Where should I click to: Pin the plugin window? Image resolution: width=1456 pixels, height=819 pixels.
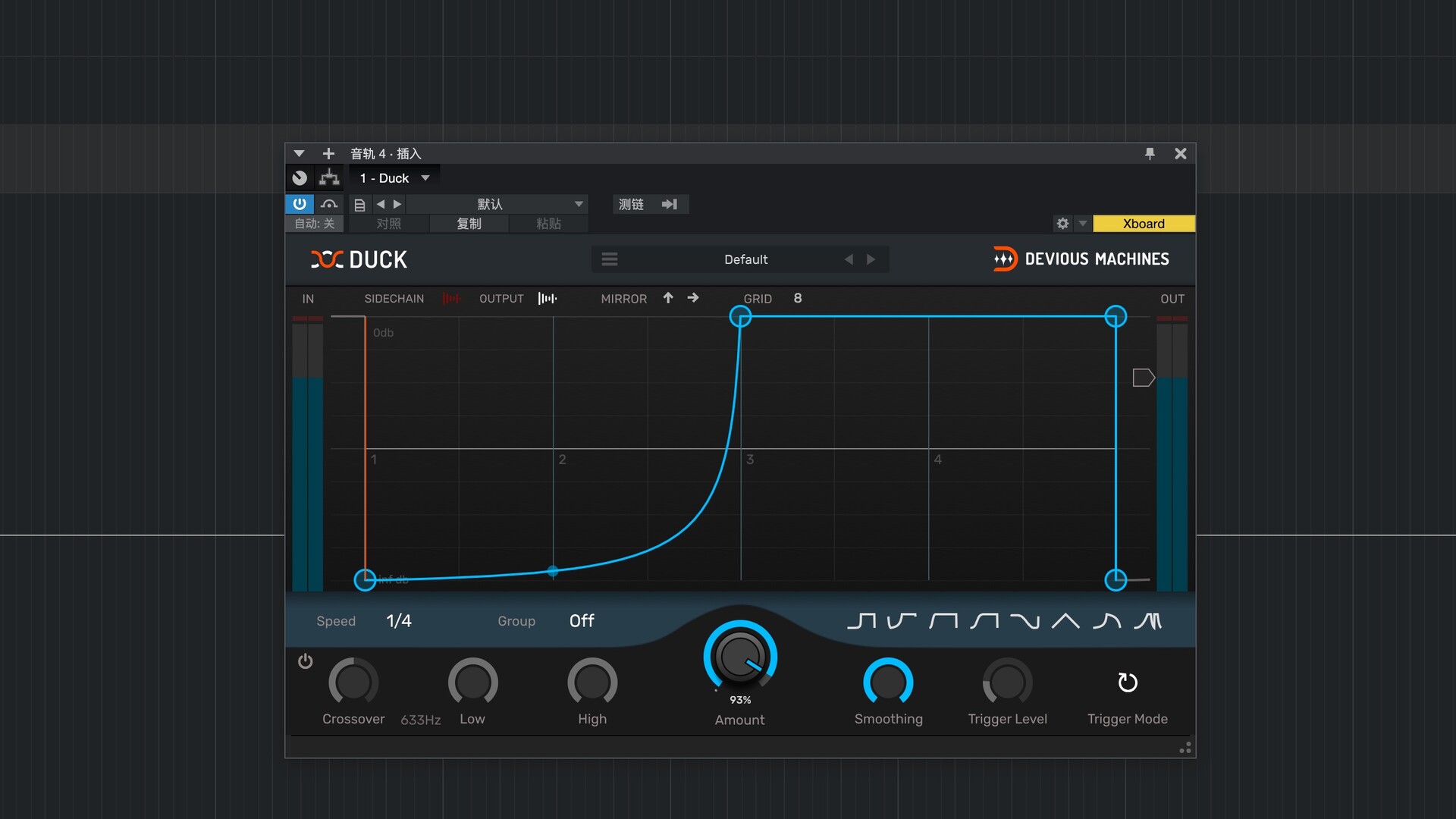point(1150,153)
